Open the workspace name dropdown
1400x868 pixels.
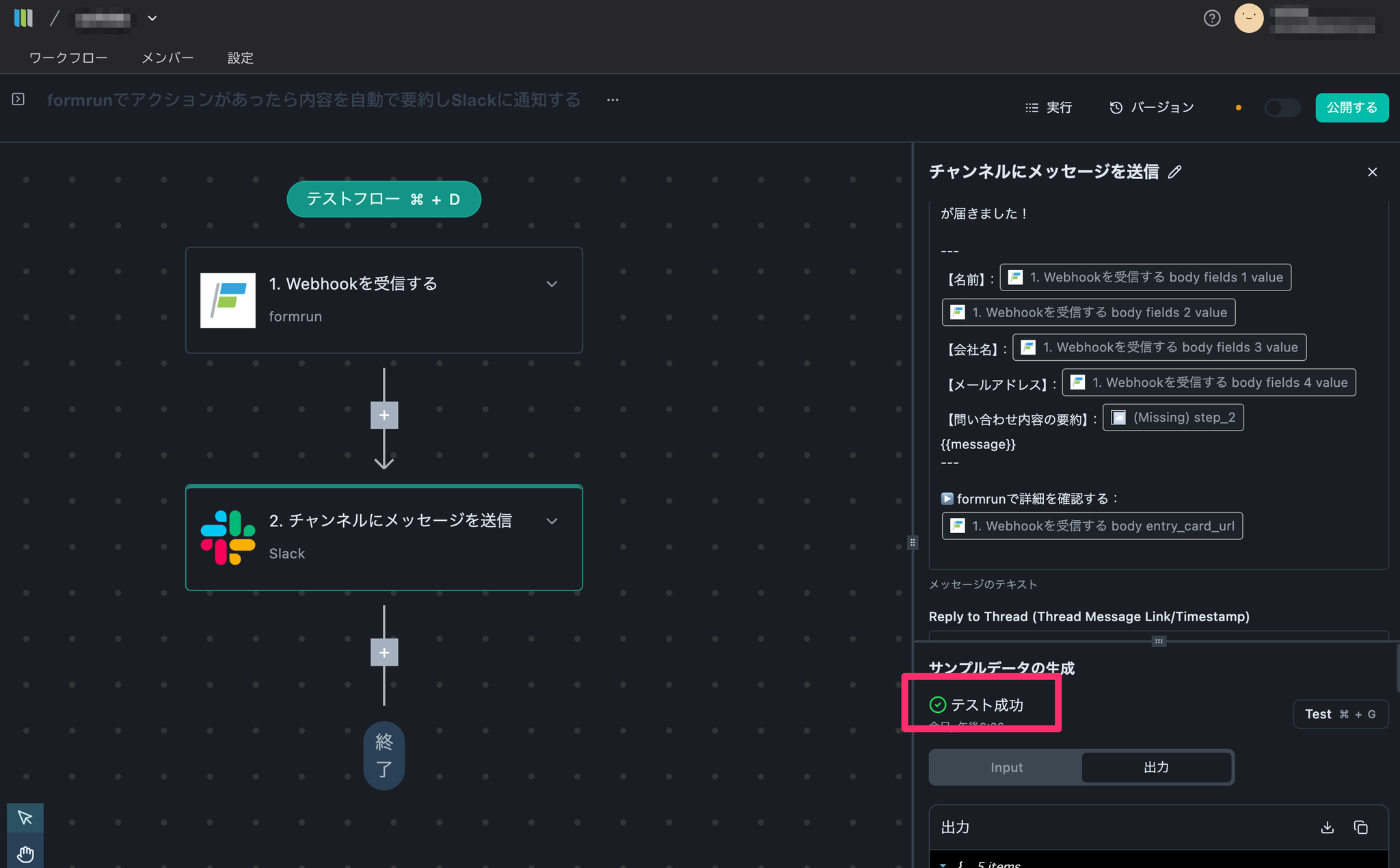(152, 18)
